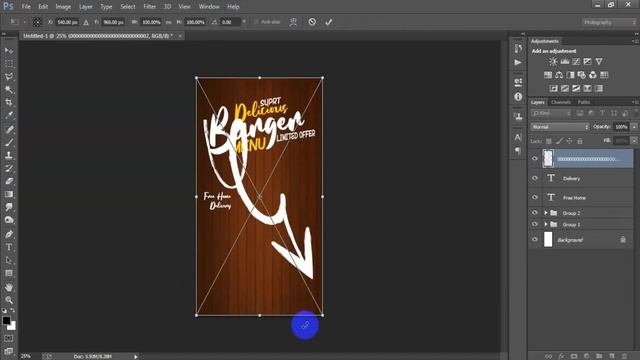Screen dimensions: 640x360
Task: Commit the transform with the checkmark
Action: click(x=329, y=22)
